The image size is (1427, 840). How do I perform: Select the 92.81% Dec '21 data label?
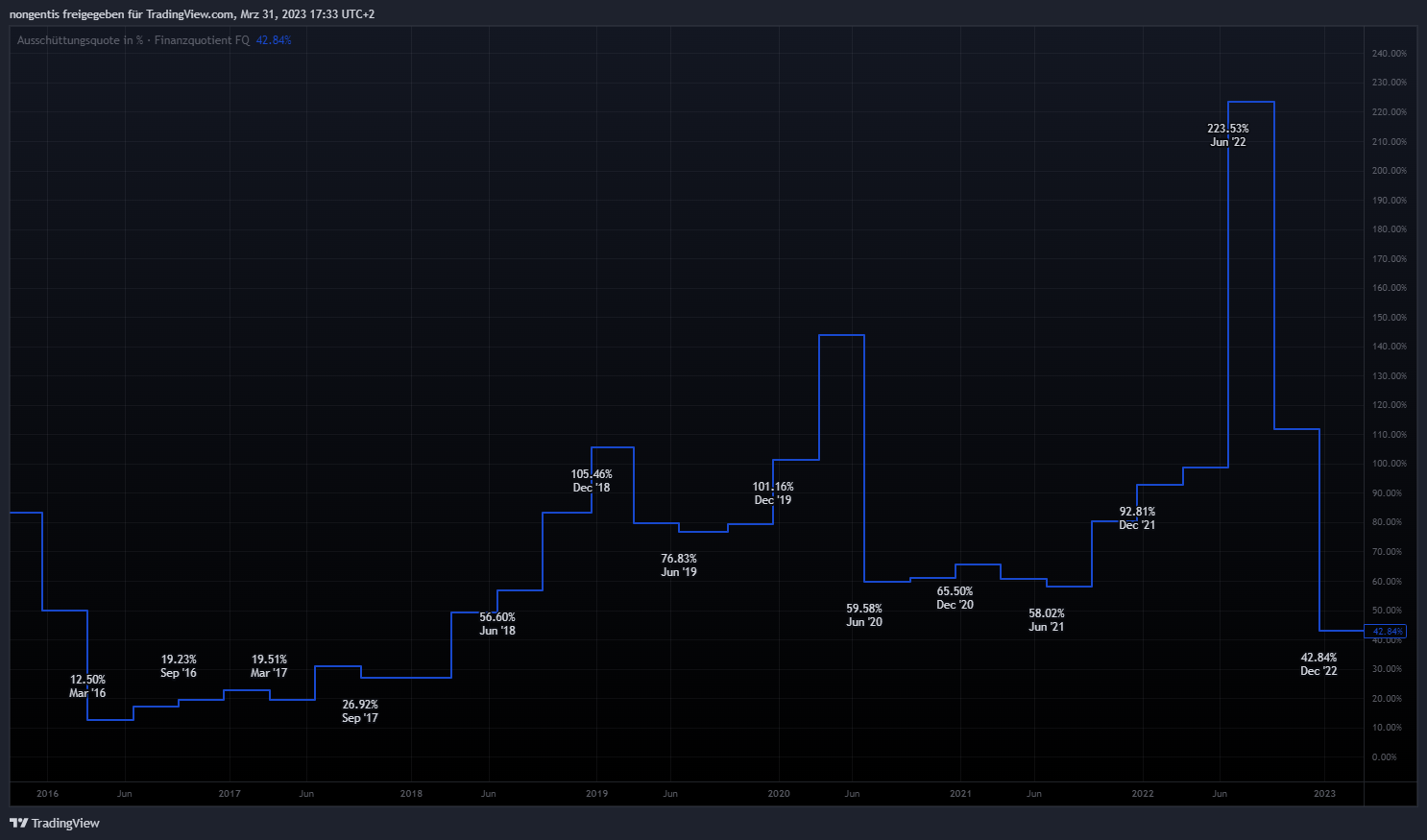(x=1137, y=518)
